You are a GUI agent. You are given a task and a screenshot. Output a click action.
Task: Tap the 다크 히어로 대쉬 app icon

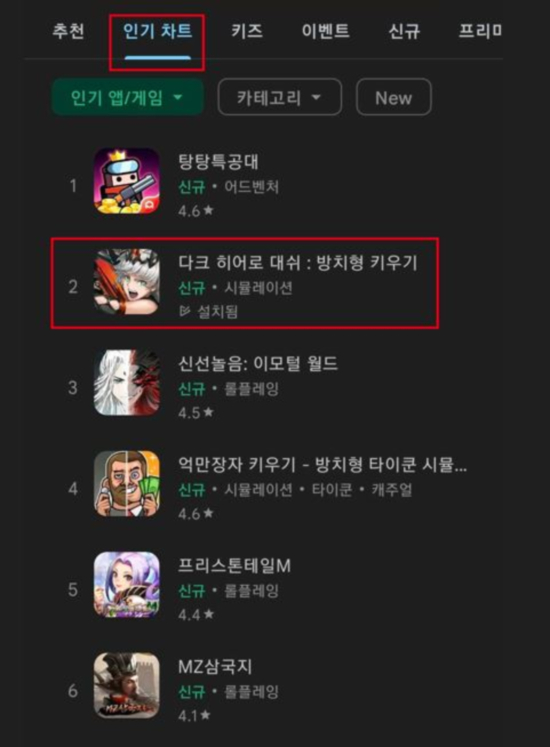[127, 282]
